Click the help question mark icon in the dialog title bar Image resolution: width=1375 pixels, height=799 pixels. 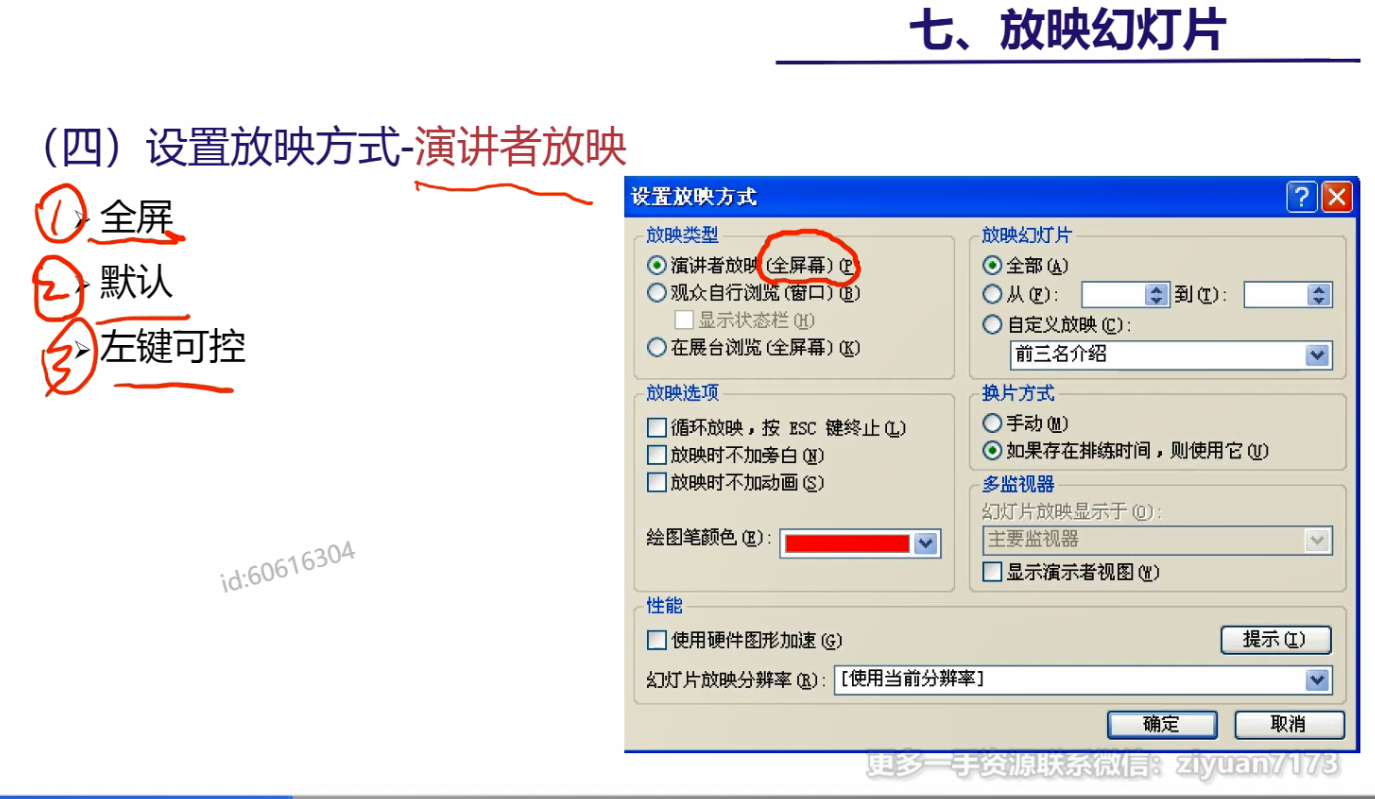pyautogui.click(x=1301, y=197)
